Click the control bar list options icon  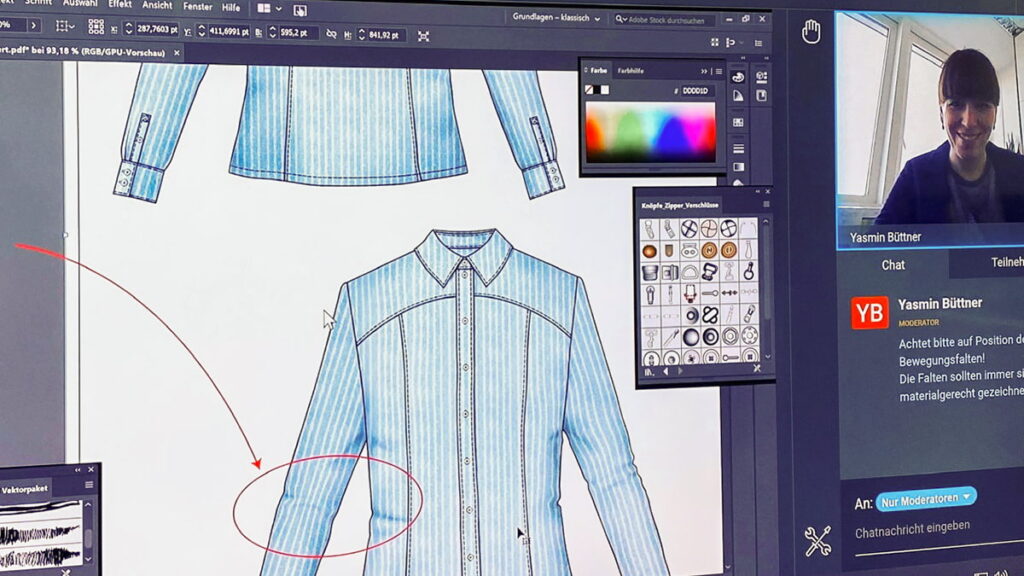(x=758, y=43)
